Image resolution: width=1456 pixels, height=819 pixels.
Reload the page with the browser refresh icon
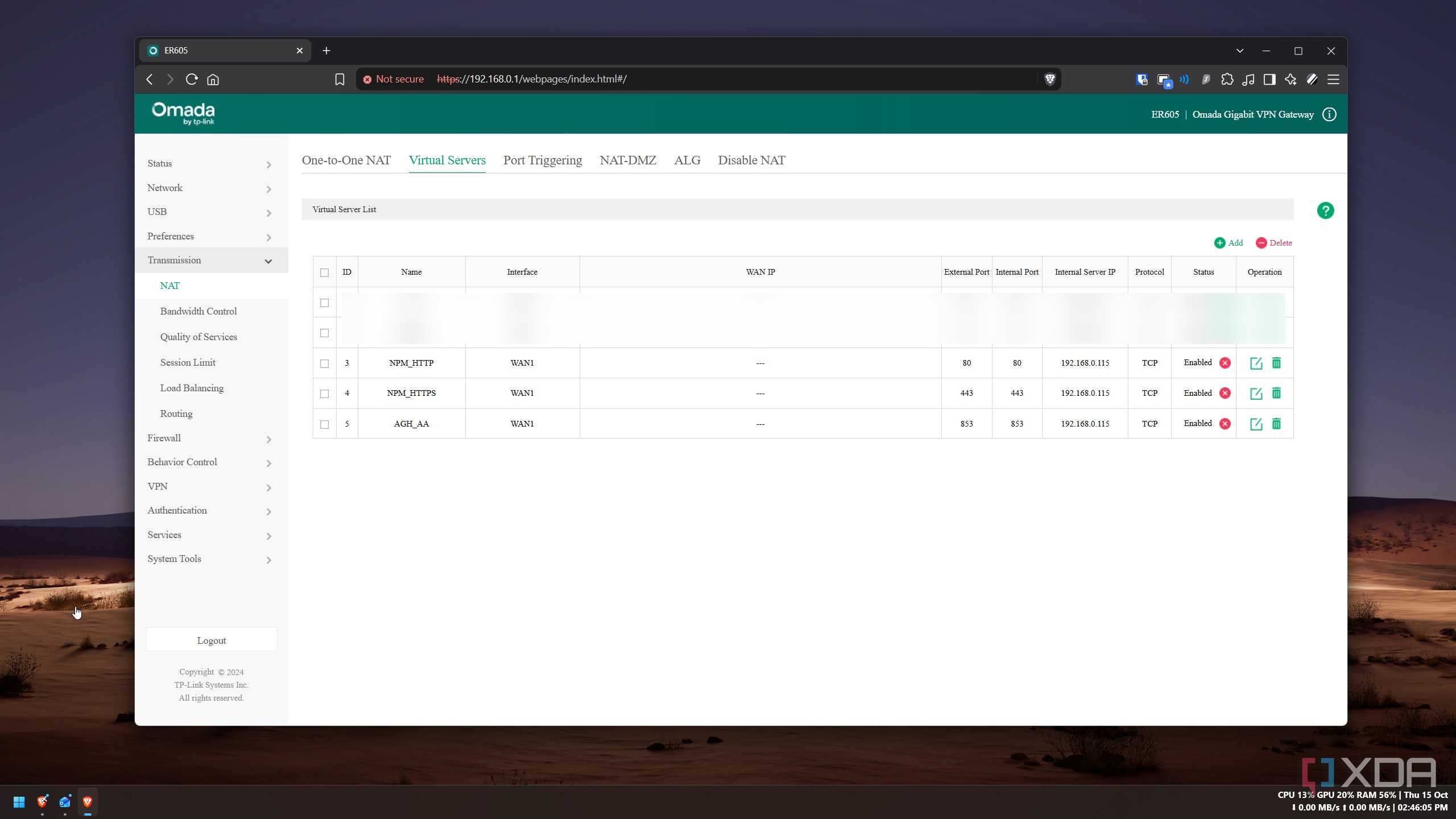191,79
